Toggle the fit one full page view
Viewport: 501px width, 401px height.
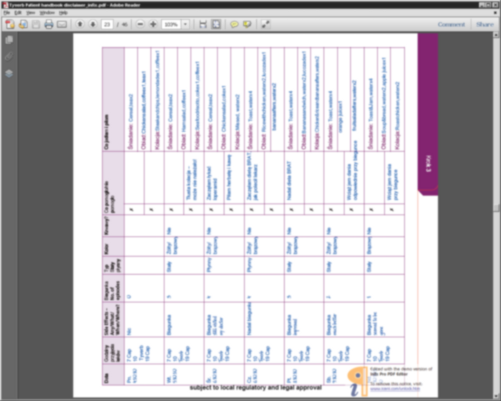coord(216,24)
